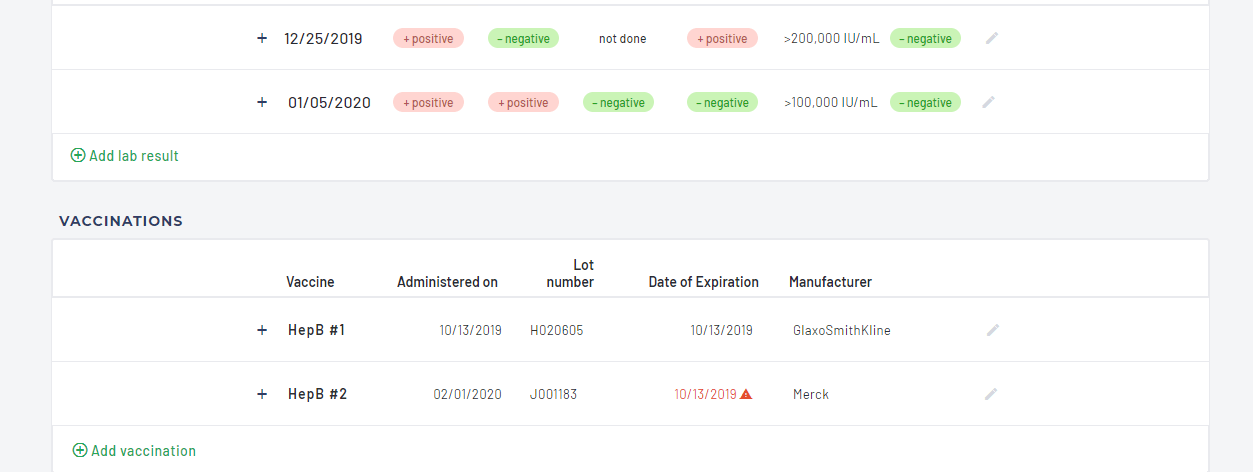This screenshot has width=1253, height=472.
Task: Click the expired date warning triangle icon
Action: click(746, 394)
